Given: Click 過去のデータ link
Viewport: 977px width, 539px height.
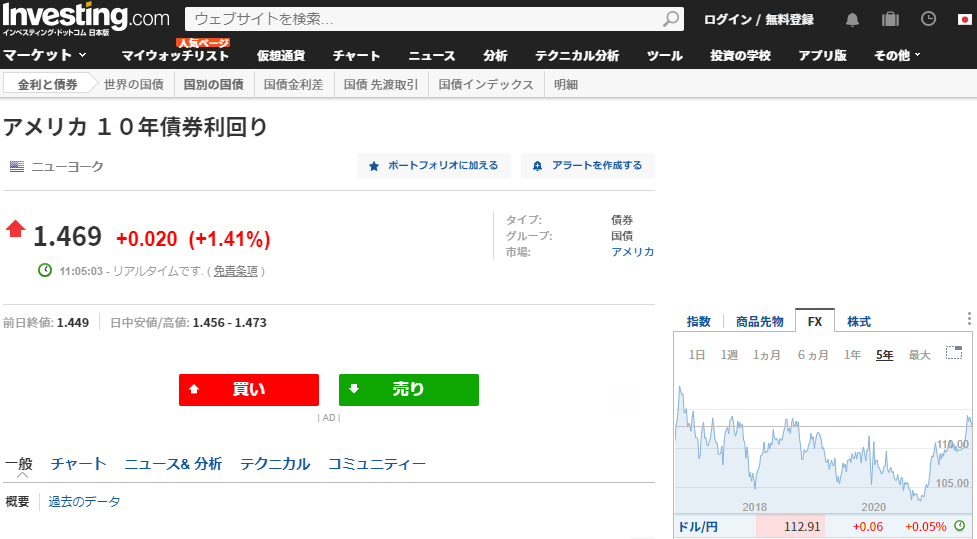Looking at the screenshot, I should 84,502.
